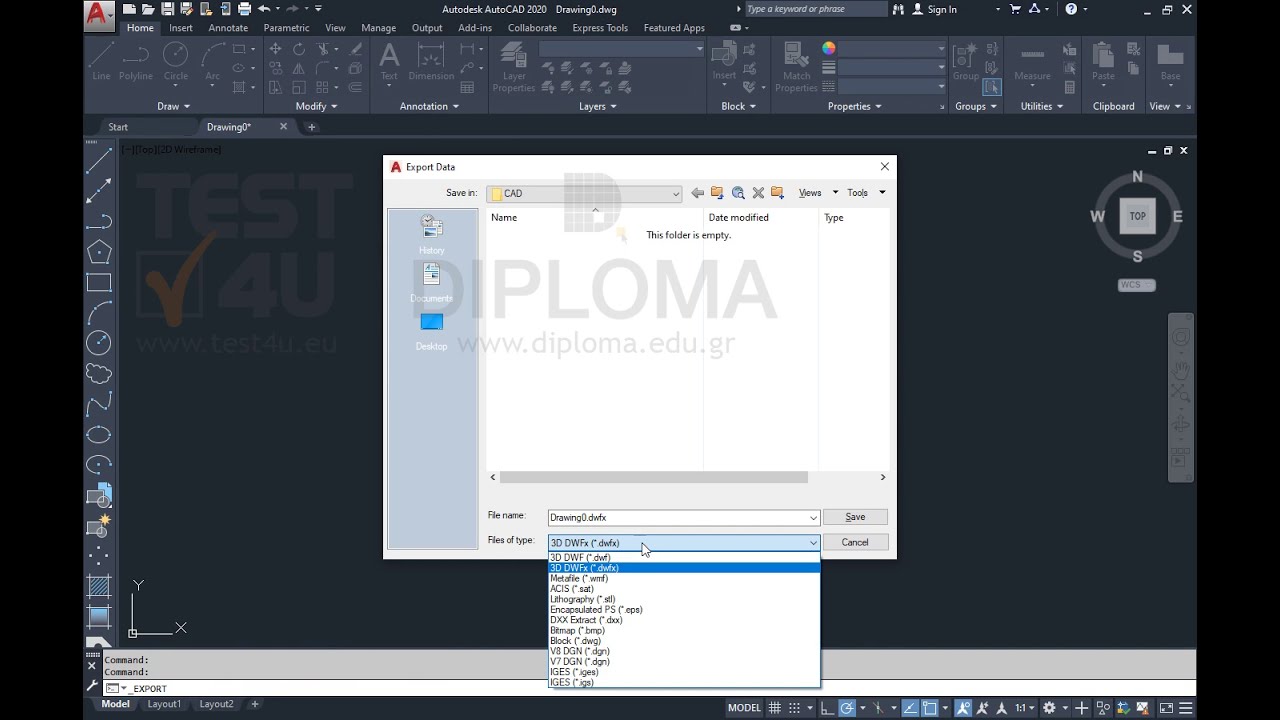Viewport: 1280px width, 720px height.
Task: Select the Circle tool in the ribbon
Action: [176, 62]
